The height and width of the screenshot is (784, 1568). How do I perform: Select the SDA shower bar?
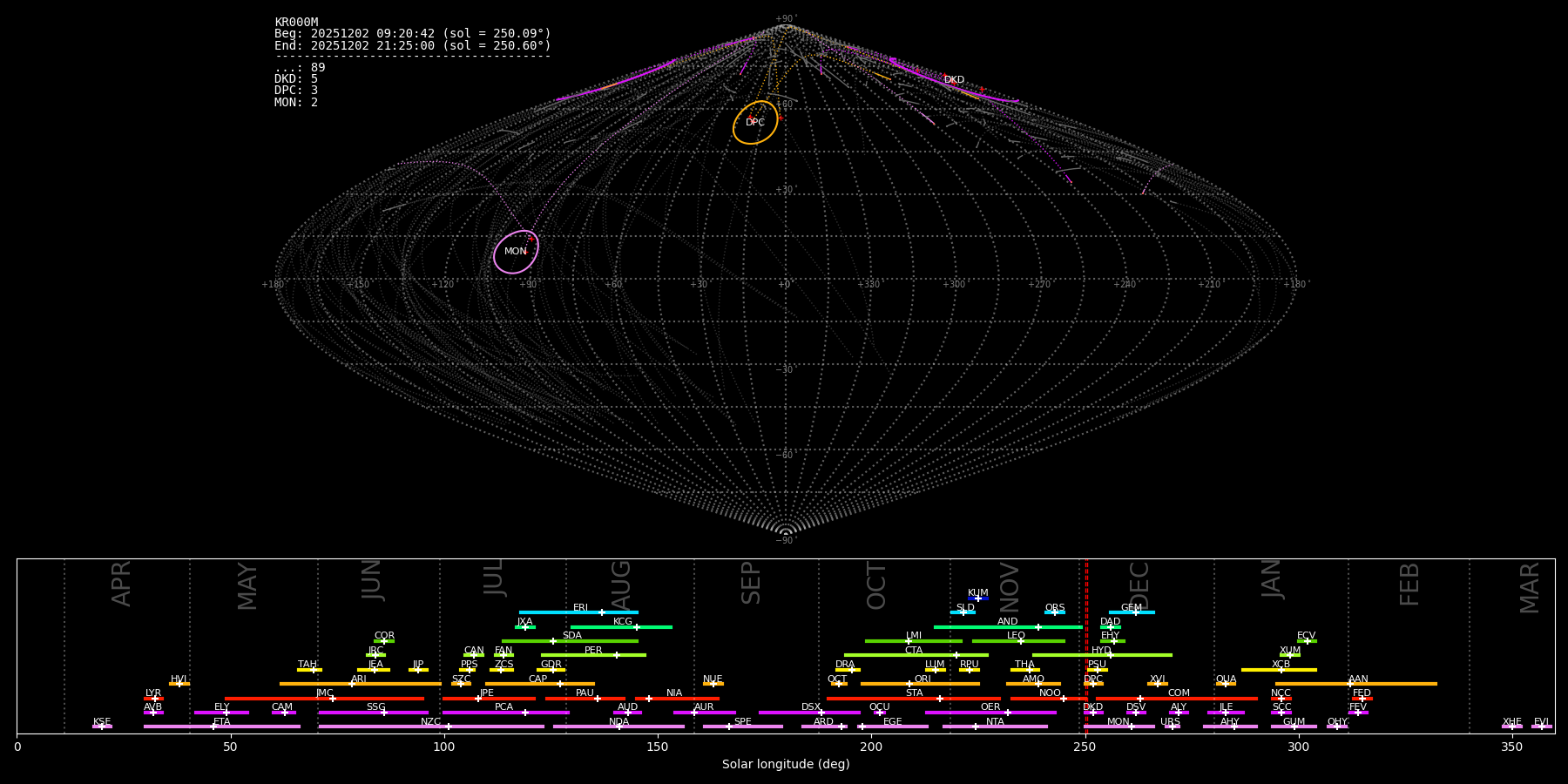571,641
